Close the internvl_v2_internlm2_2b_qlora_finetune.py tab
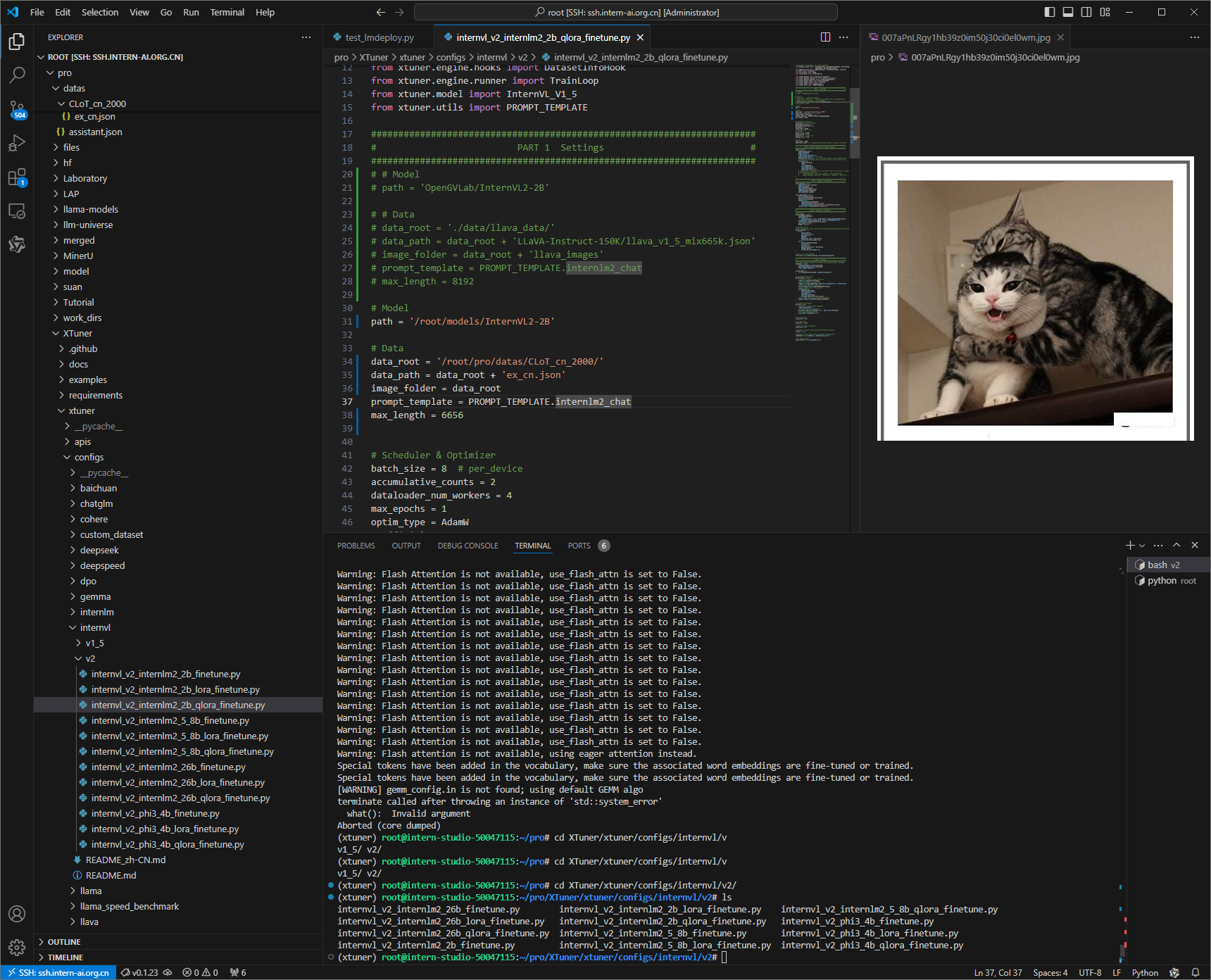Image resolution: width=1211 pixels, height=980 pixels. [640, 37]
